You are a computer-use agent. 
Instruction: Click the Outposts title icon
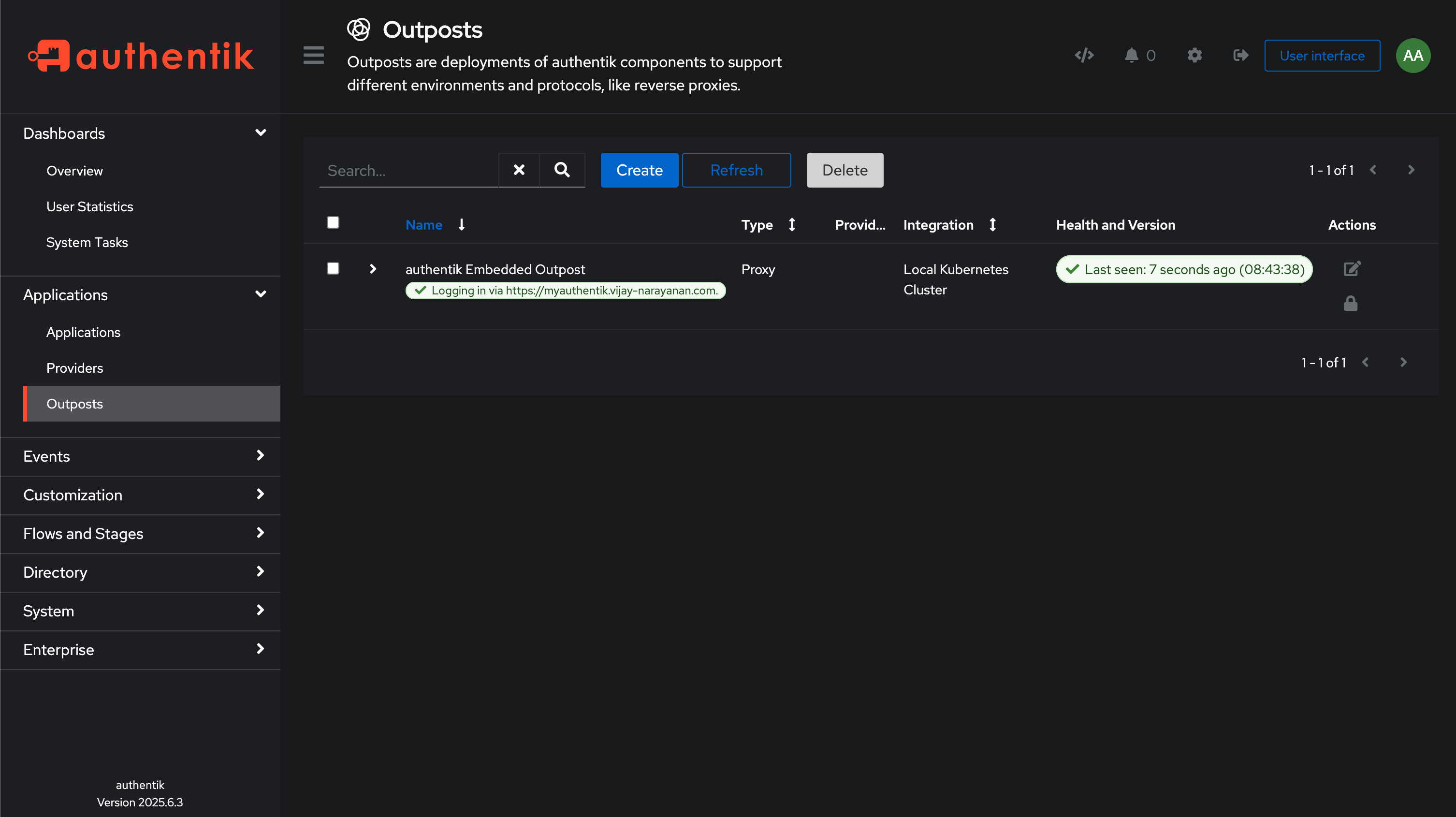point(358,29)
